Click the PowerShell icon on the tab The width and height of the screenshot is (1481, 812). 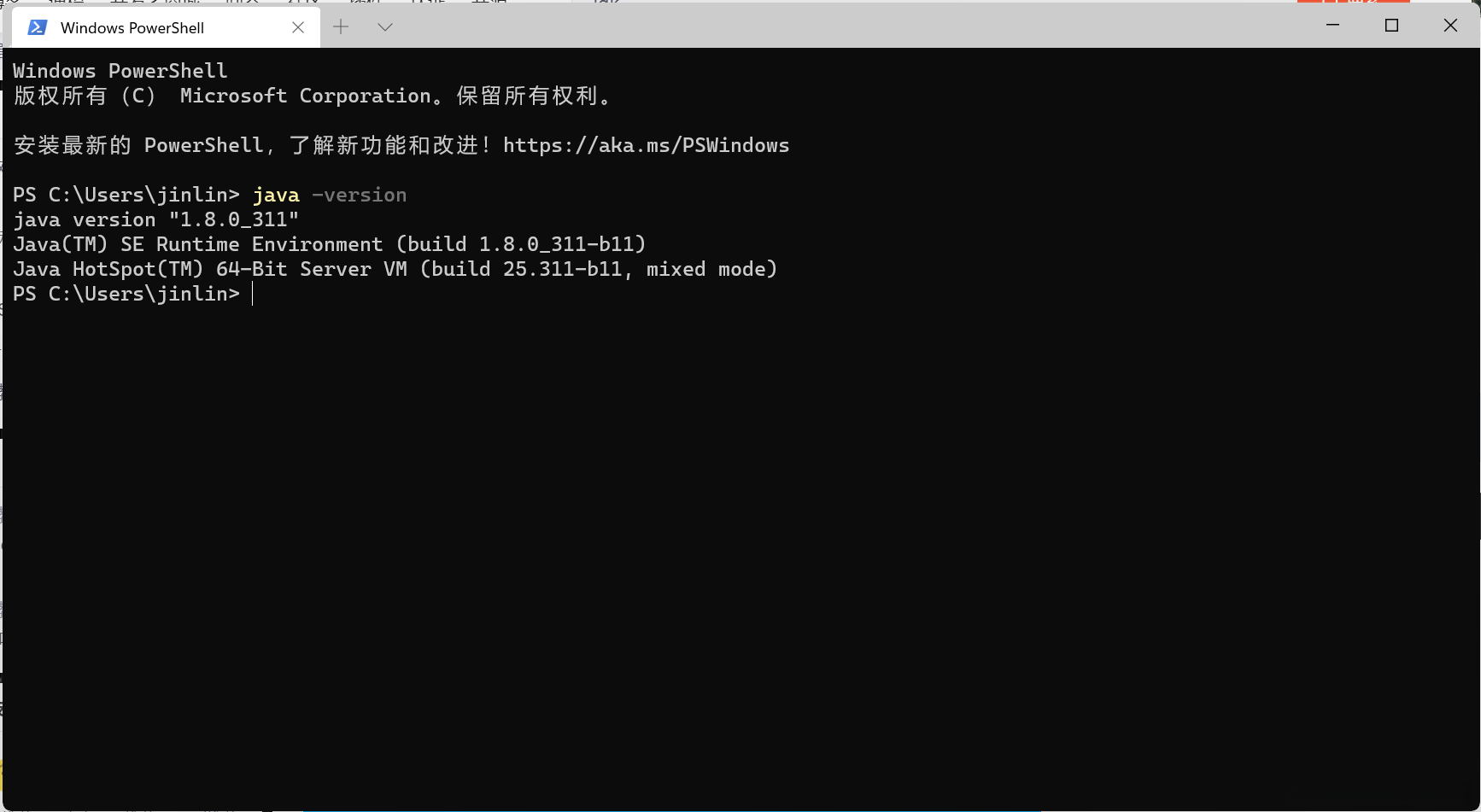(x=37, y=27)
